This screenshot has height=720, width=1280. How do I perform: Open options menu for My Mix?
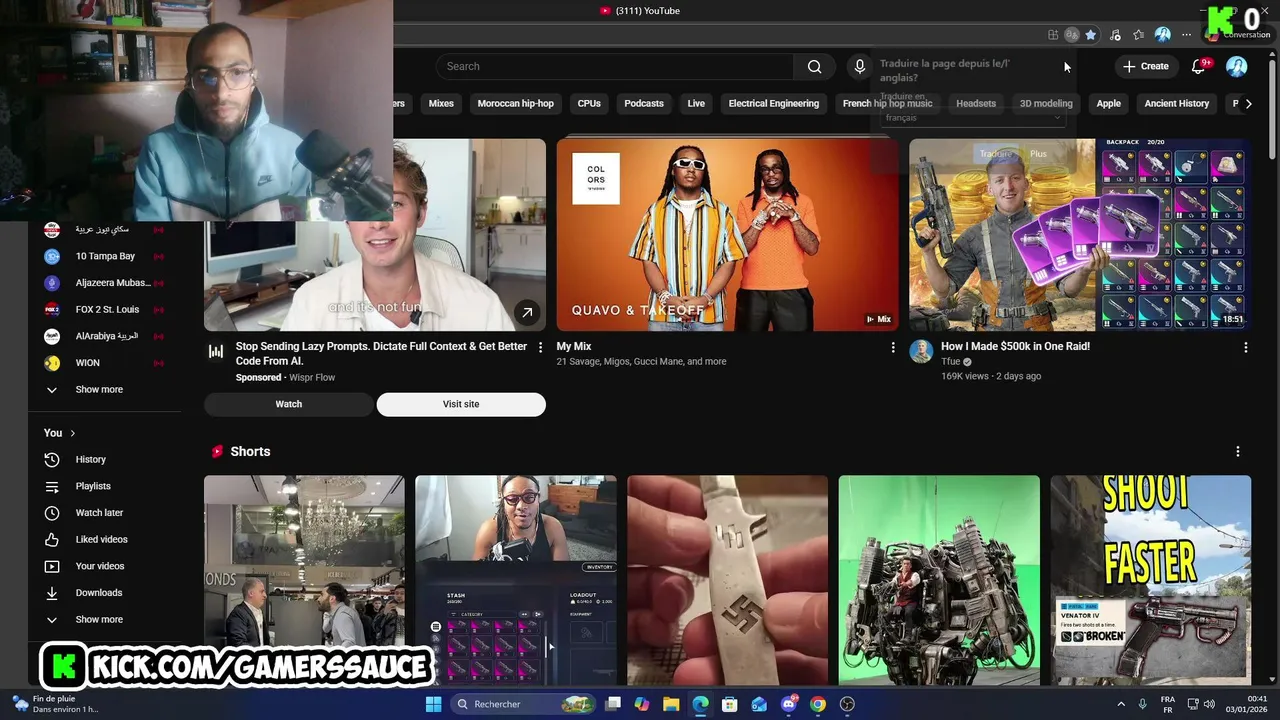[893, 347]
